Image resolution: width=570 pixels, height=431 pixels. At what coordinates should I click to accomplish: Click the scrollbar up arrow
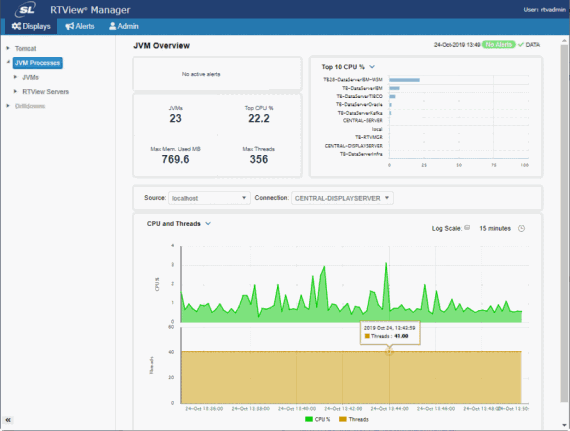[x=564, y=41]
